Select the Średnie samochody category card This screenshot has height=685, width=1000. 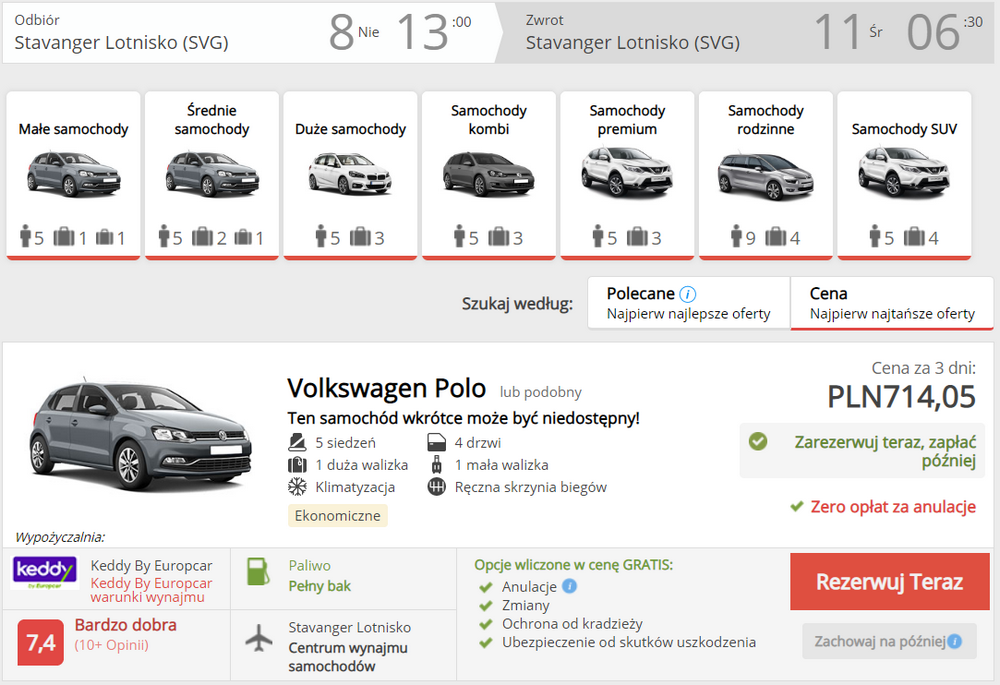point(212,175)
